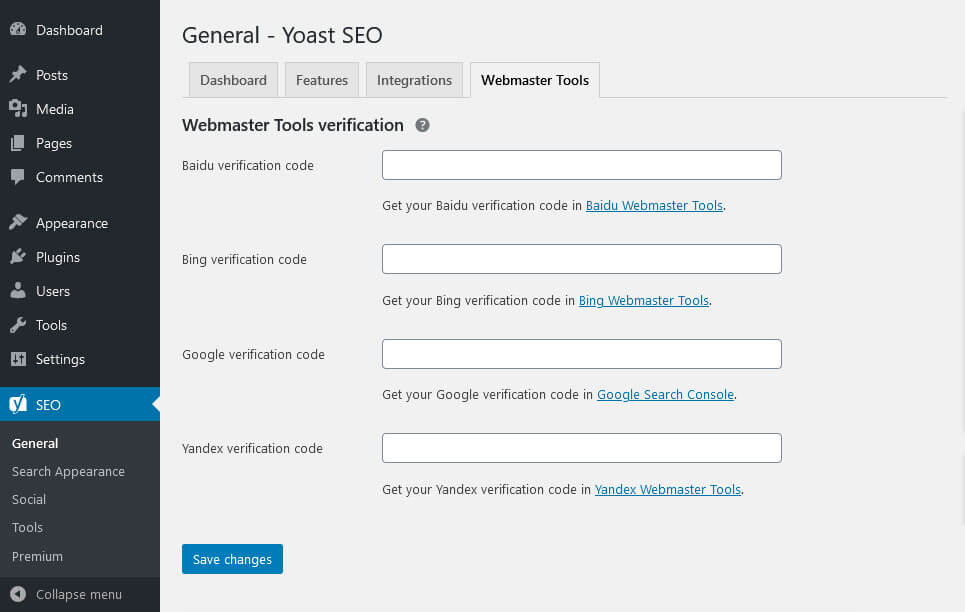The height and width of the screenshot is (612, 965).
Task: Open the Dashboard via its sidebar icon
Action: (18, 29)
